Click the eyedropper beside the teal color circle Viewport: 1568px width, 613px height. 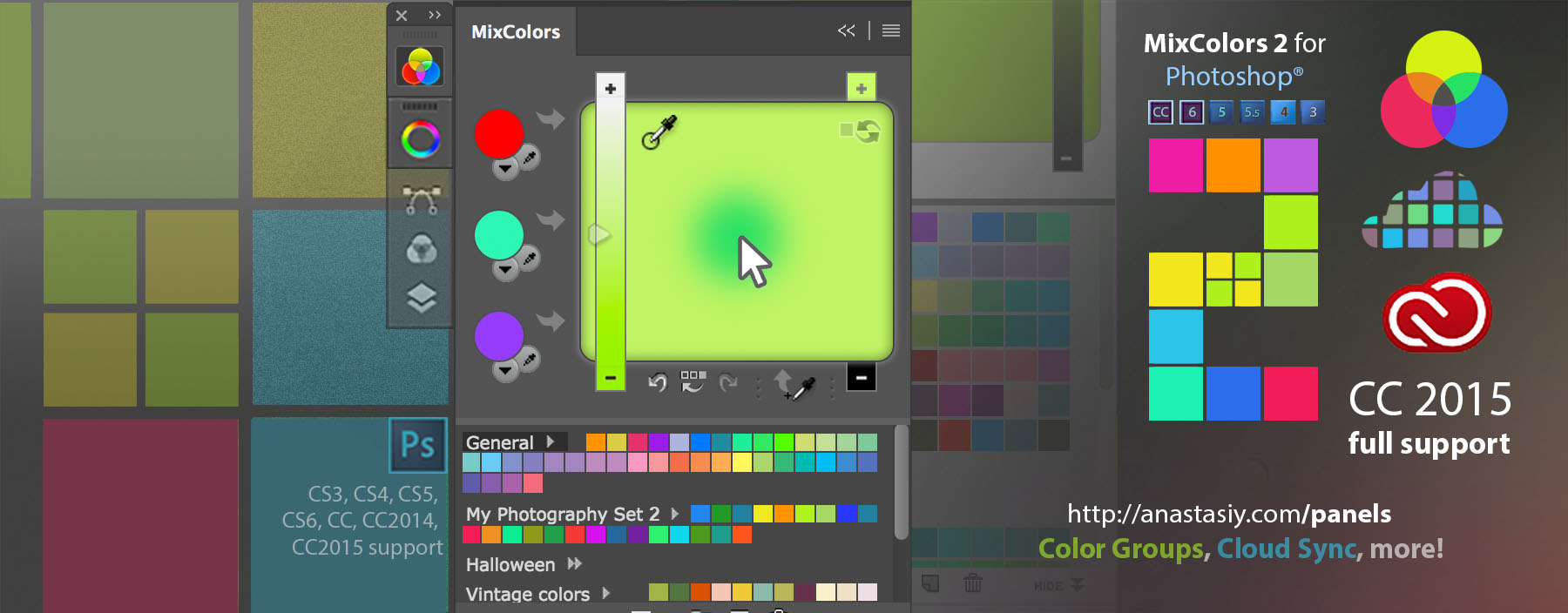click(x=529, y=259)
